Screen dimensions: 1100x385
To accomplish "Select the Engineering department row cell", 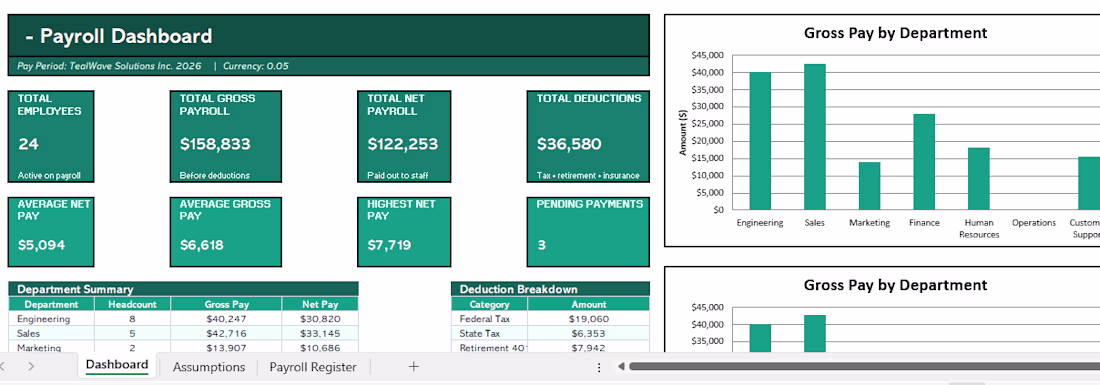I will click(x=51, y=318).
